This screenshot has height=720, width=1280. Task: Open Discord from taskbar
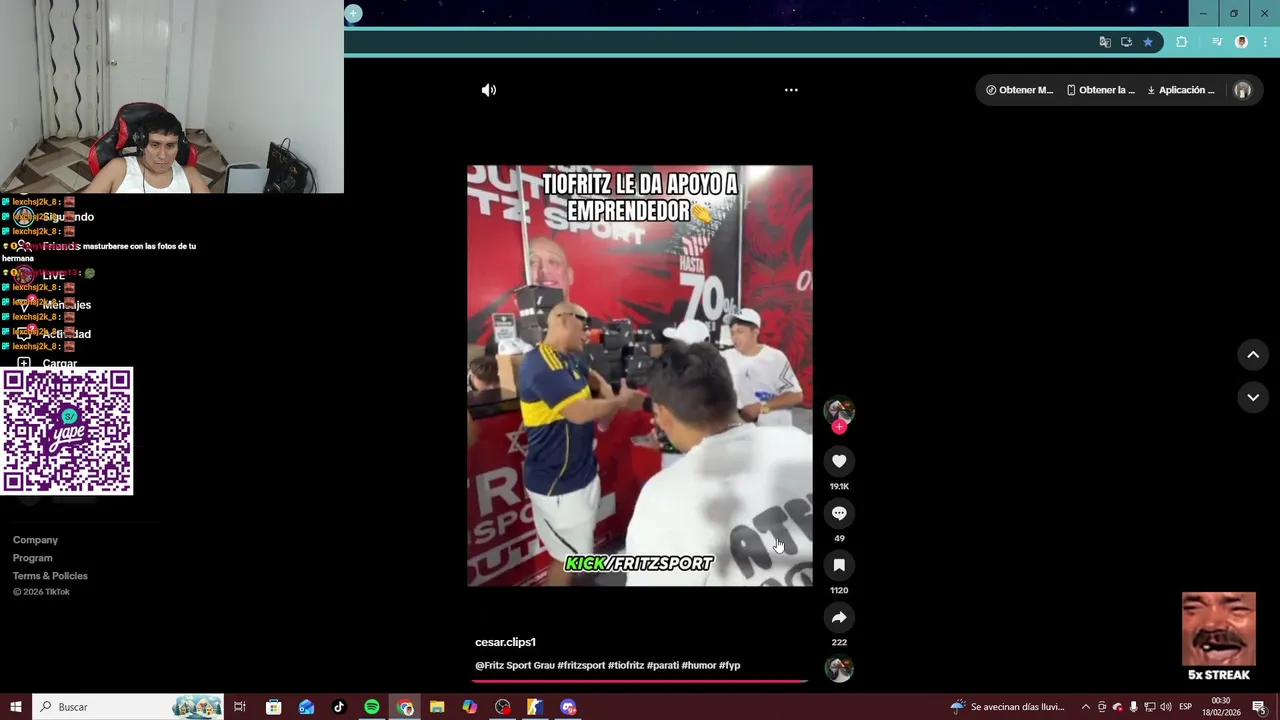(x=568, y=707)
